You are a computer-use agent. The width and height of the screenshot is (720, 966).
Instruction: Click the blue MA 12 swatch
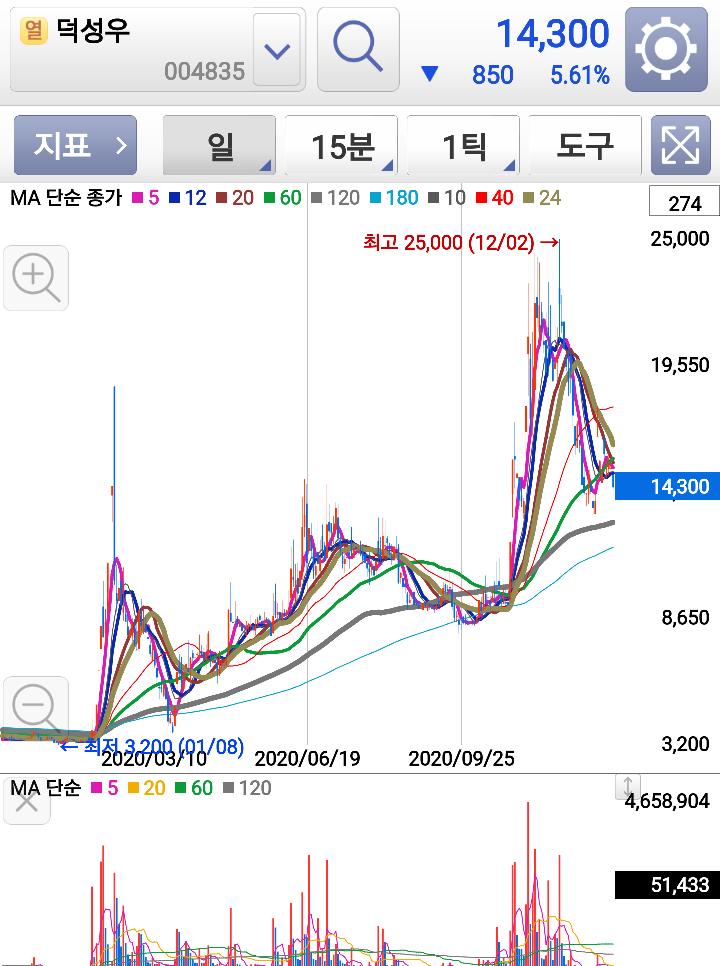[x=174, y=198]
